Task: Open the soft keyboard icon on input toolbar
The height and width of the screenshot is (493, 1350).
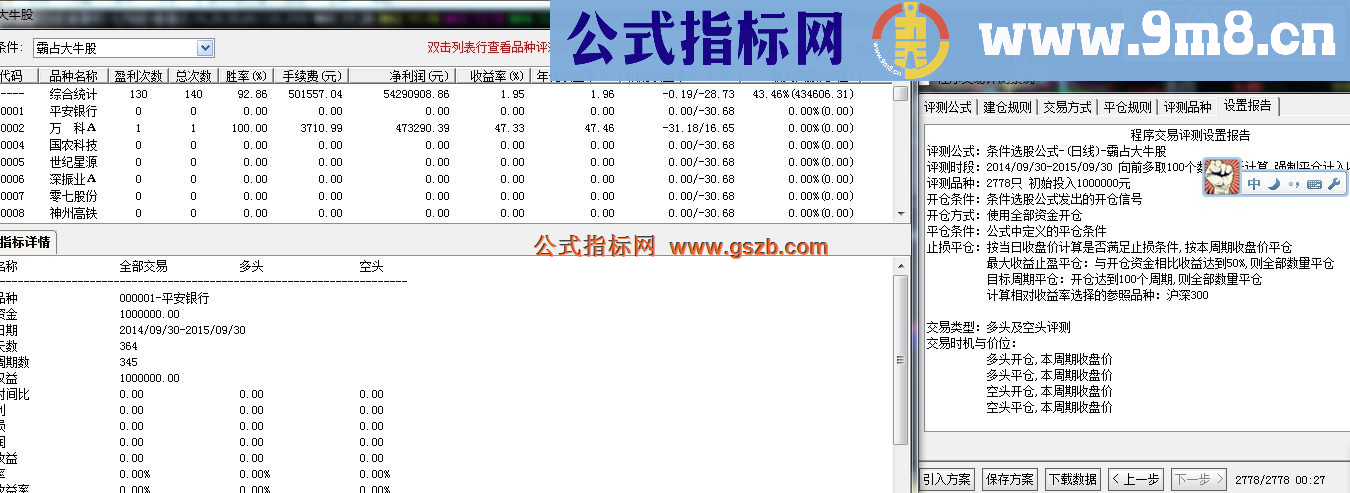Action: [x=1313, y=184]
